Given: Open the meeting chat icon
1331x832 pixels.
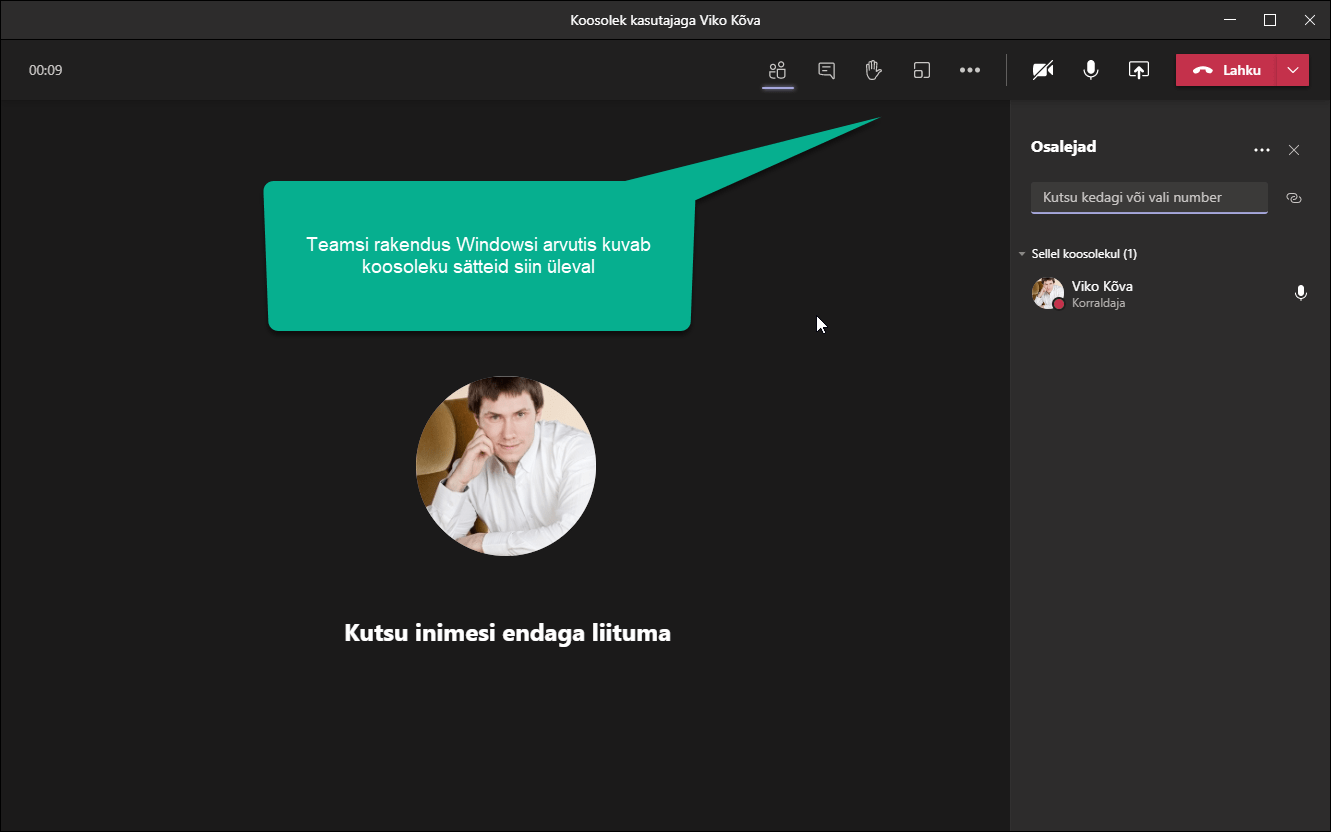Looking at the screenshot, I should click(x=826, y=70).
